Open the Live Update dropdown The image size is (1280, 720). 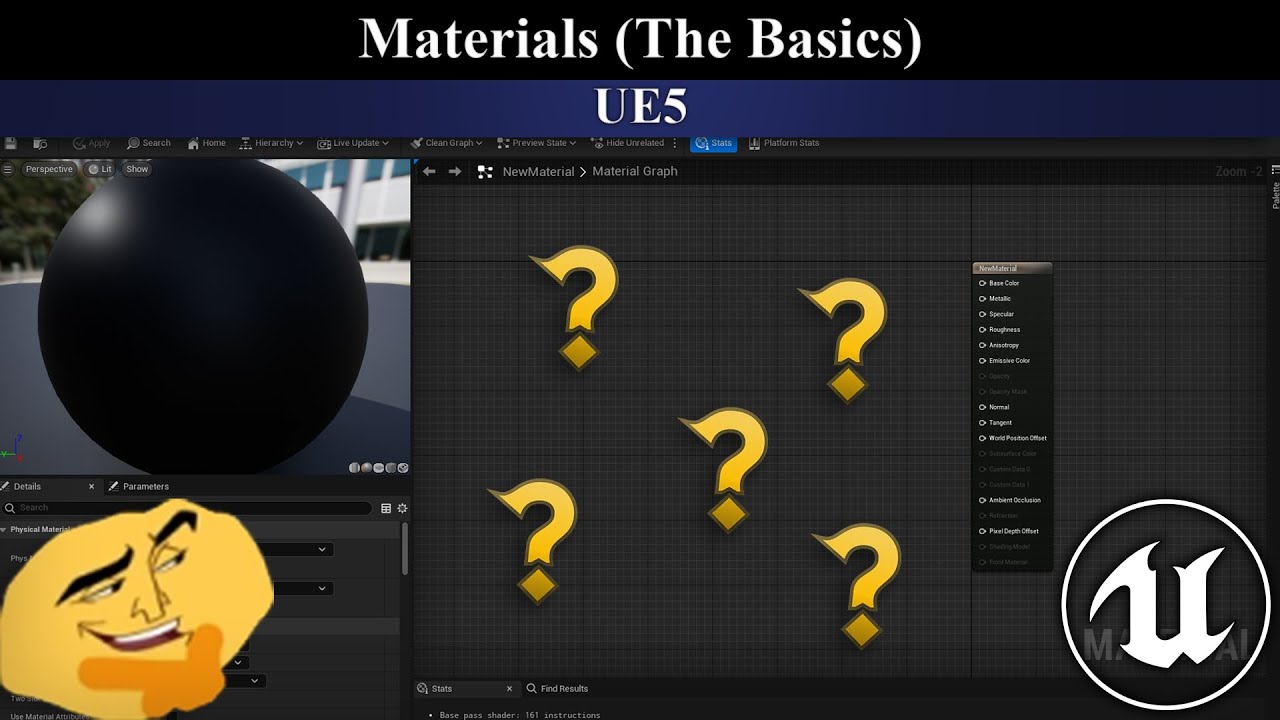352,143
